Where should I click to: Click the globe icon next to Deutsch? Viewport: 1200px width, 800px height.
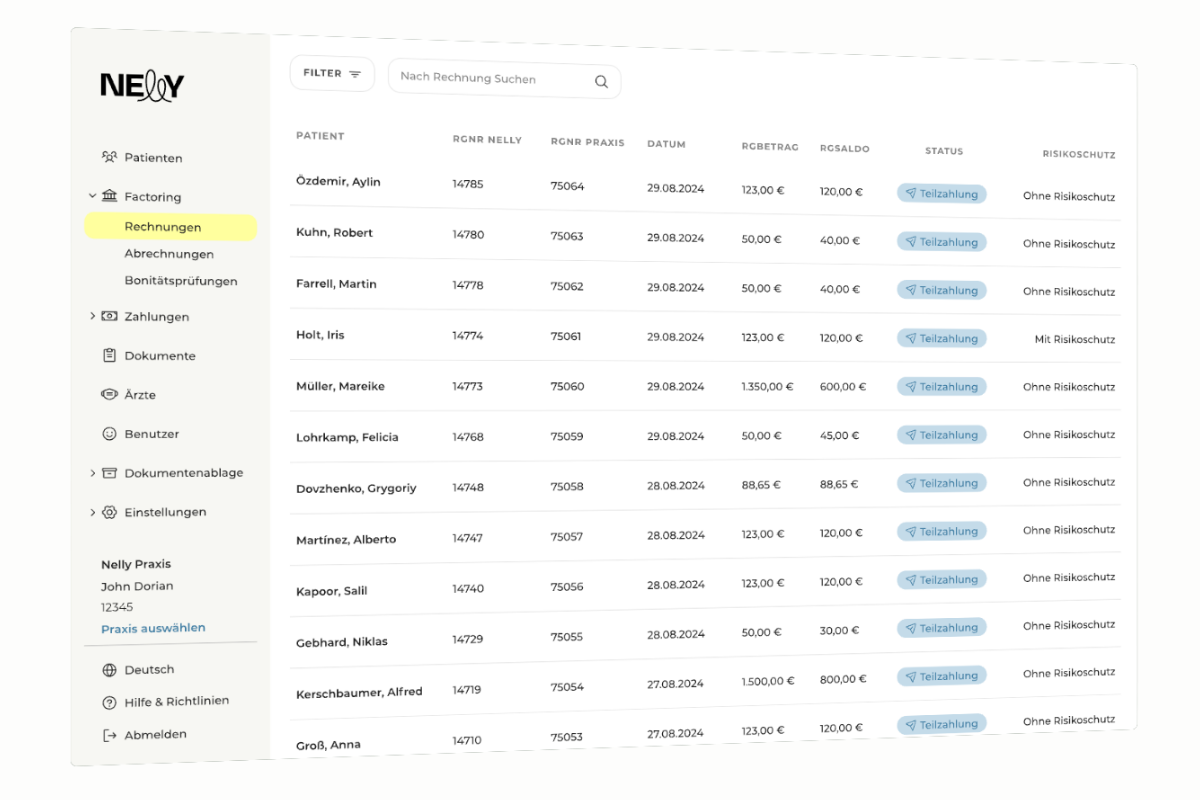pyautogui.click(x=112, y=669)
